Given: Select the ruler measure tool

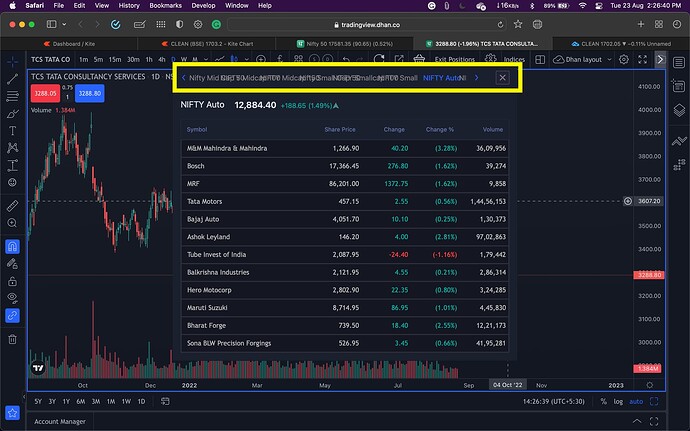Looking at the screenshot, I should [12, 206].
